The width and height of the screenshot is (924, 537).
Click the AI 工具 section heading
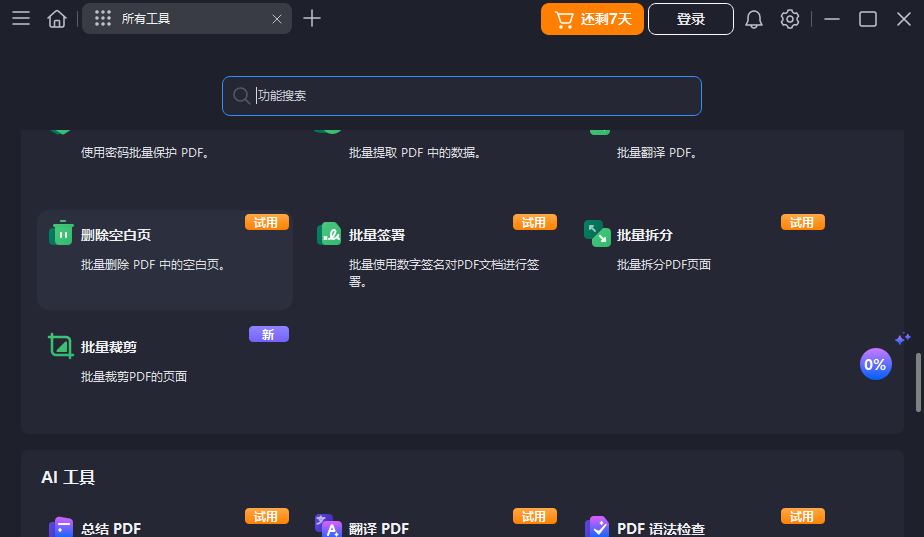pos(68,477)
